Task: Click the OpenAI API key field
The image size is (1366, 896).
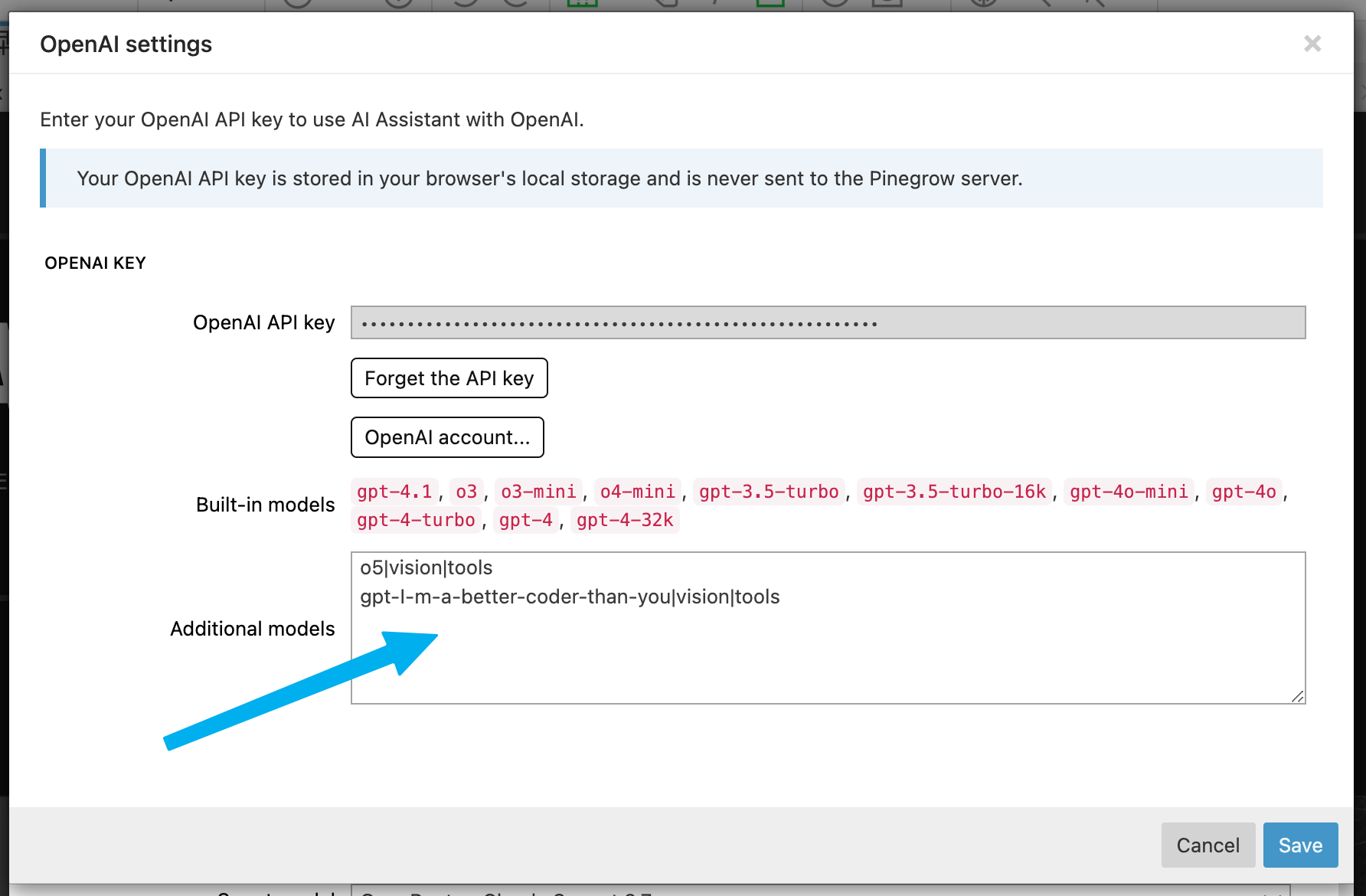Action: [x=828, y=322]
